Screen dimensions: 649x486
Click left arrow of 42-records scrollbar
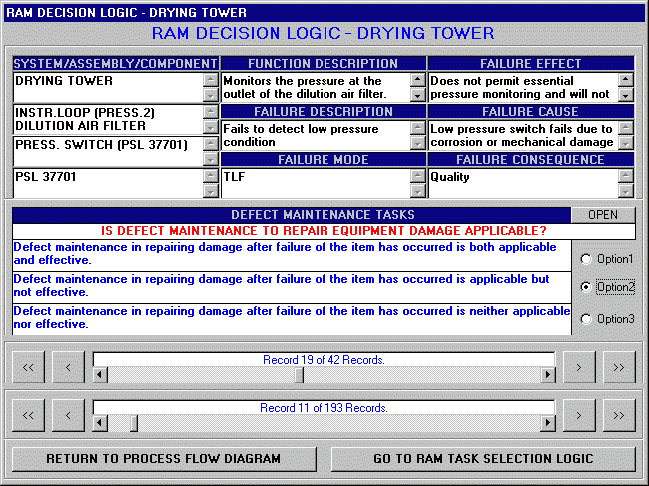100,375
